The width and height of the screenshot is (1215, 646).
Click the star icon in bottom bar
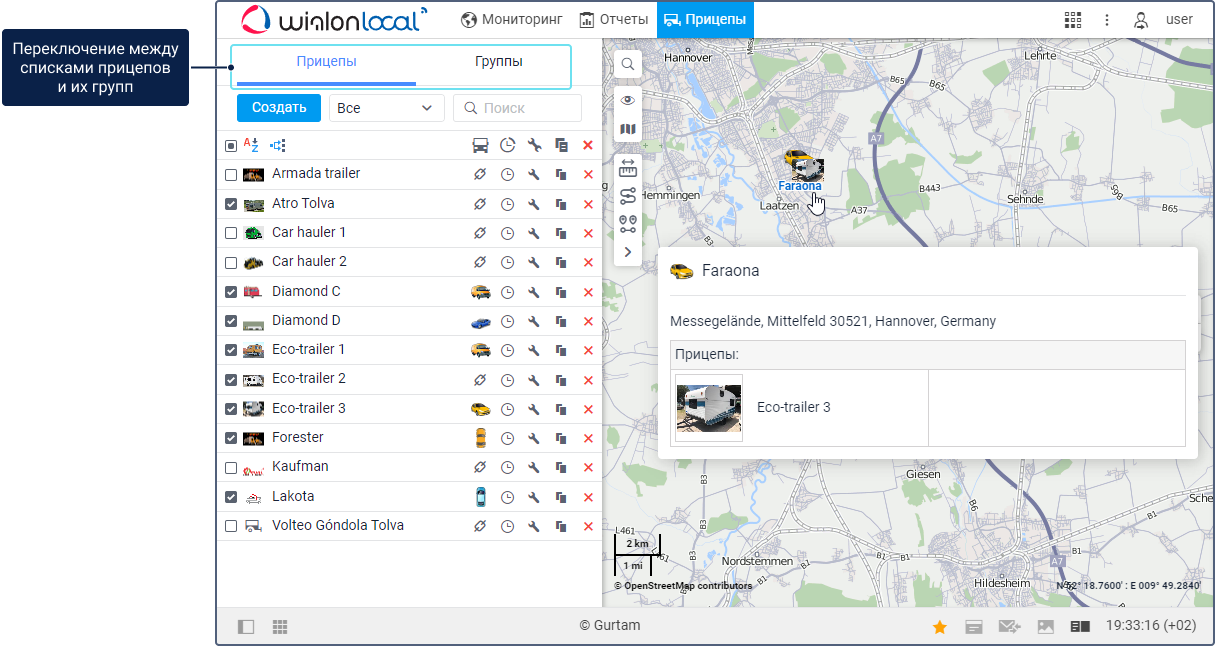pyautogui.click(x=939, y=627)
